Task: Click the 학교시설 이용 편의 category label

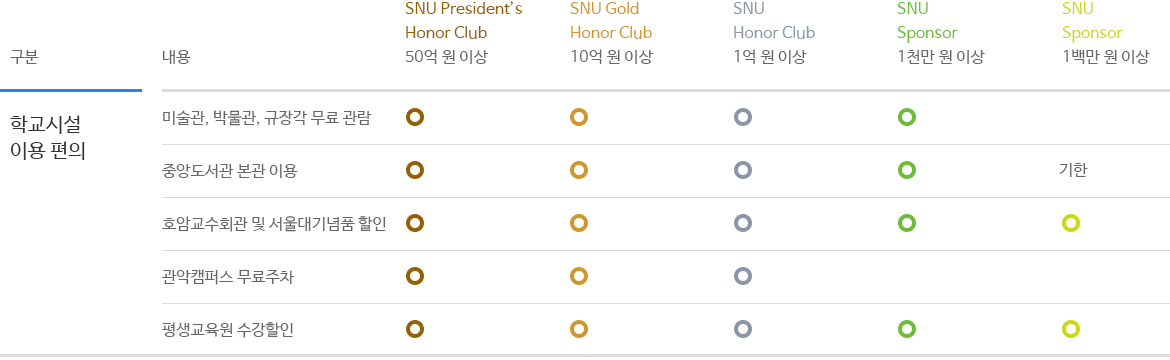Action: [x=48, y=136]
